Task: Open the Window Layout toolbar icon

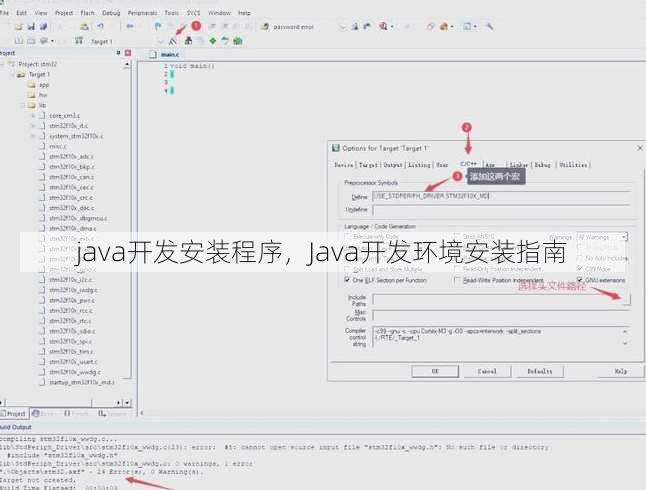Action: point(467,27)
